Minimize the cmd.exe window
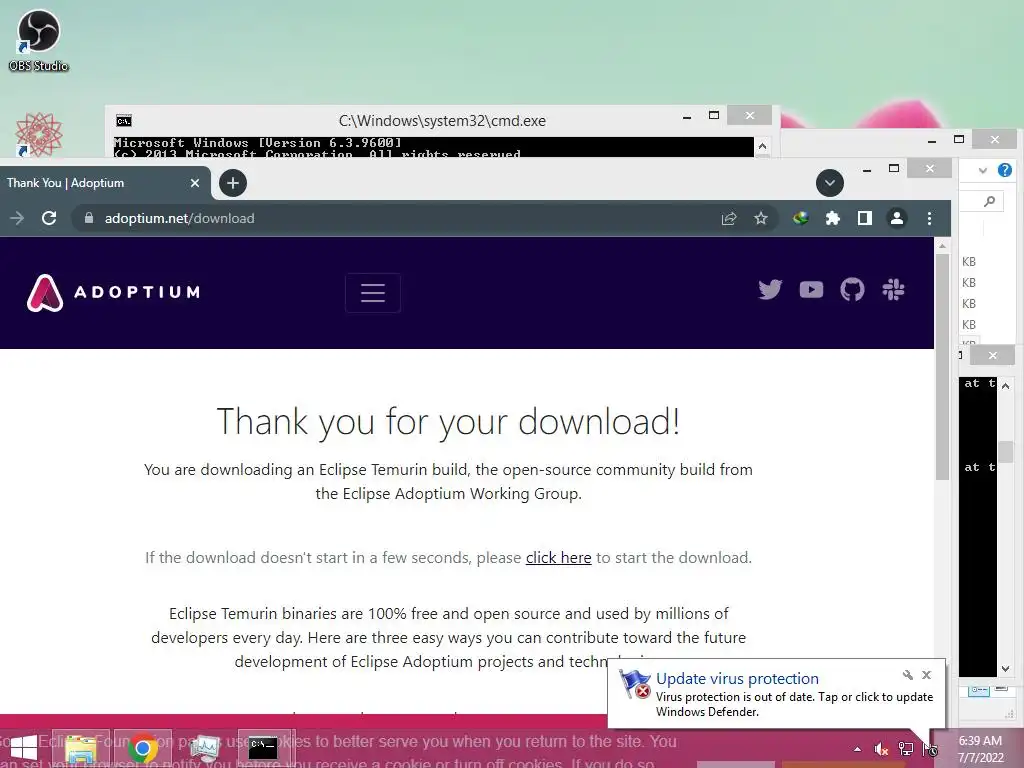 tap(686, 118)
